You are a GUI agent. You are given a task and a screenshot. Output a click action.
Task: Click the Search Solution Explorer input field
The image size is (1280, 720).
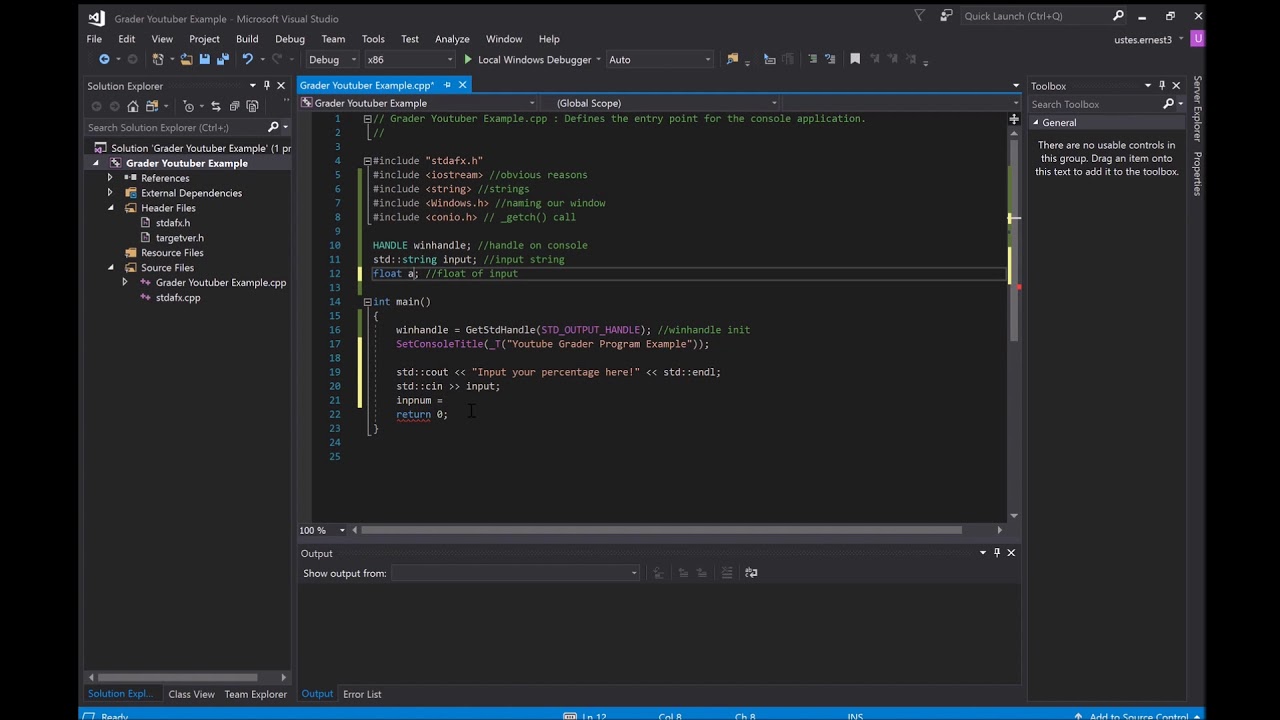[x=174, y=127]
